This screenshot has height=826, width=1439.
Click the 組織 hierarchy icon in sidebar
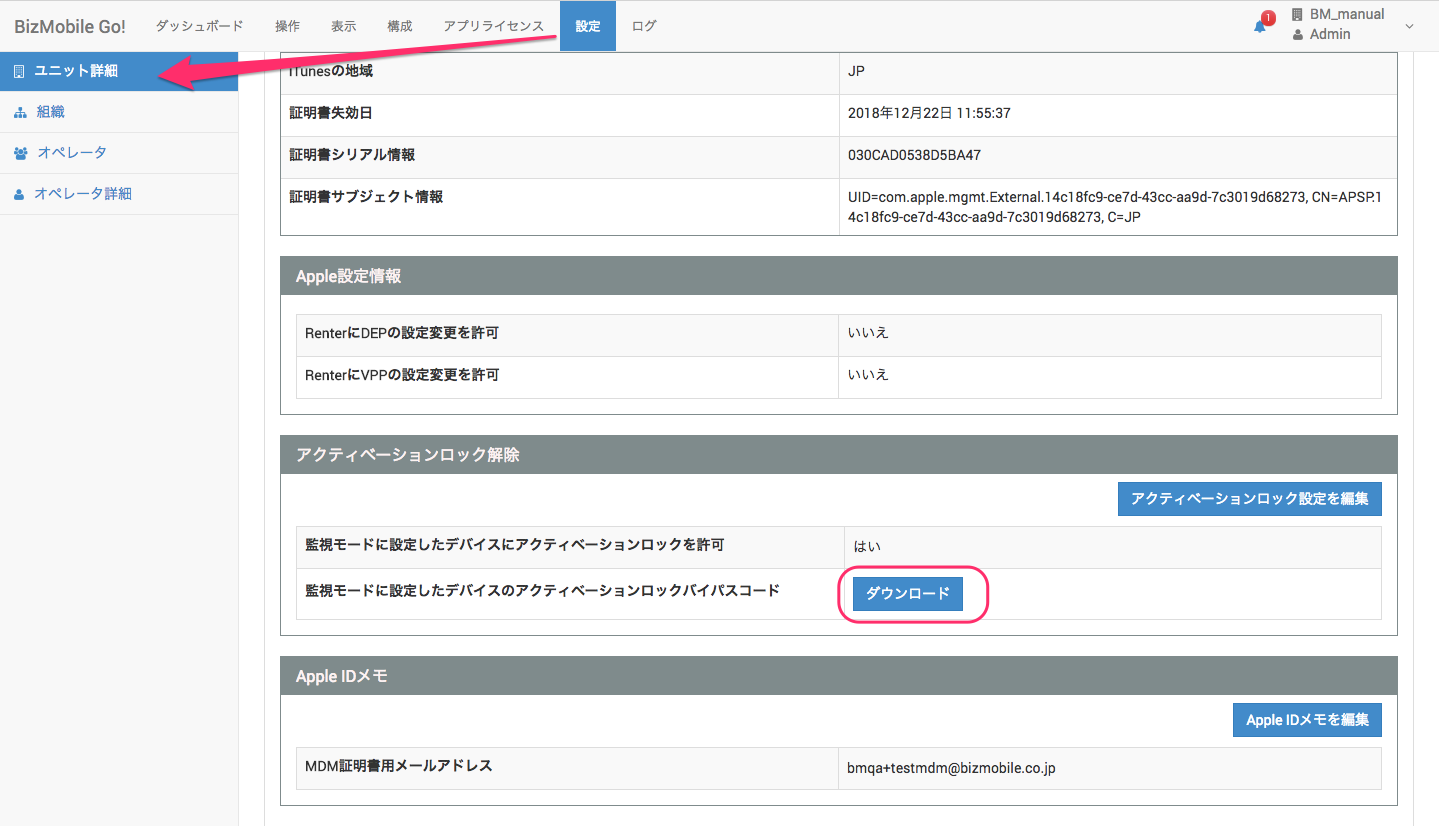[20, 112]
